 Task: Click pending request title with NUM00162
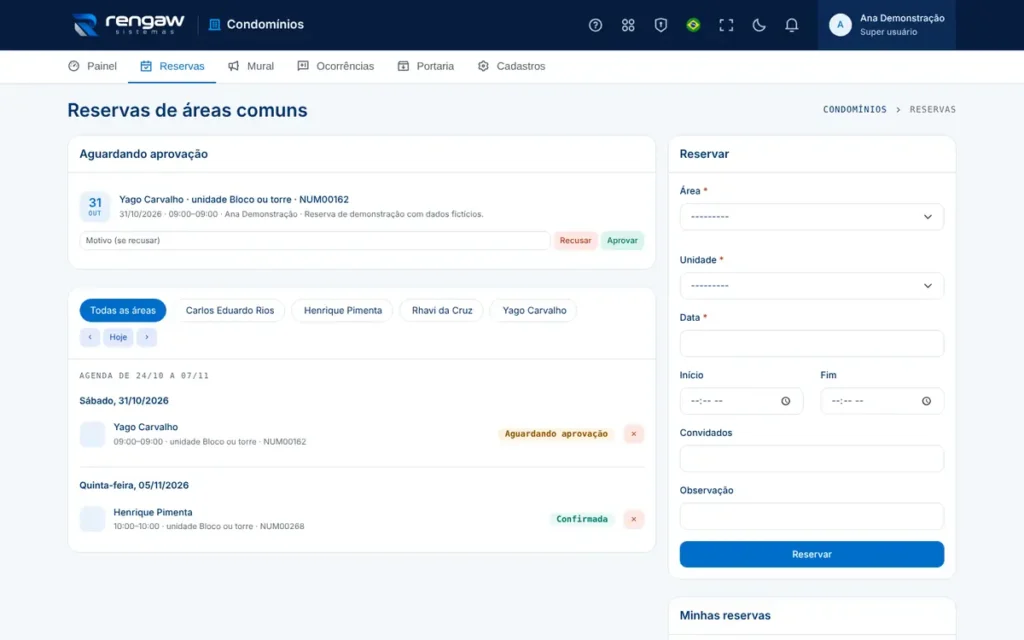click(x=234, y=199)
